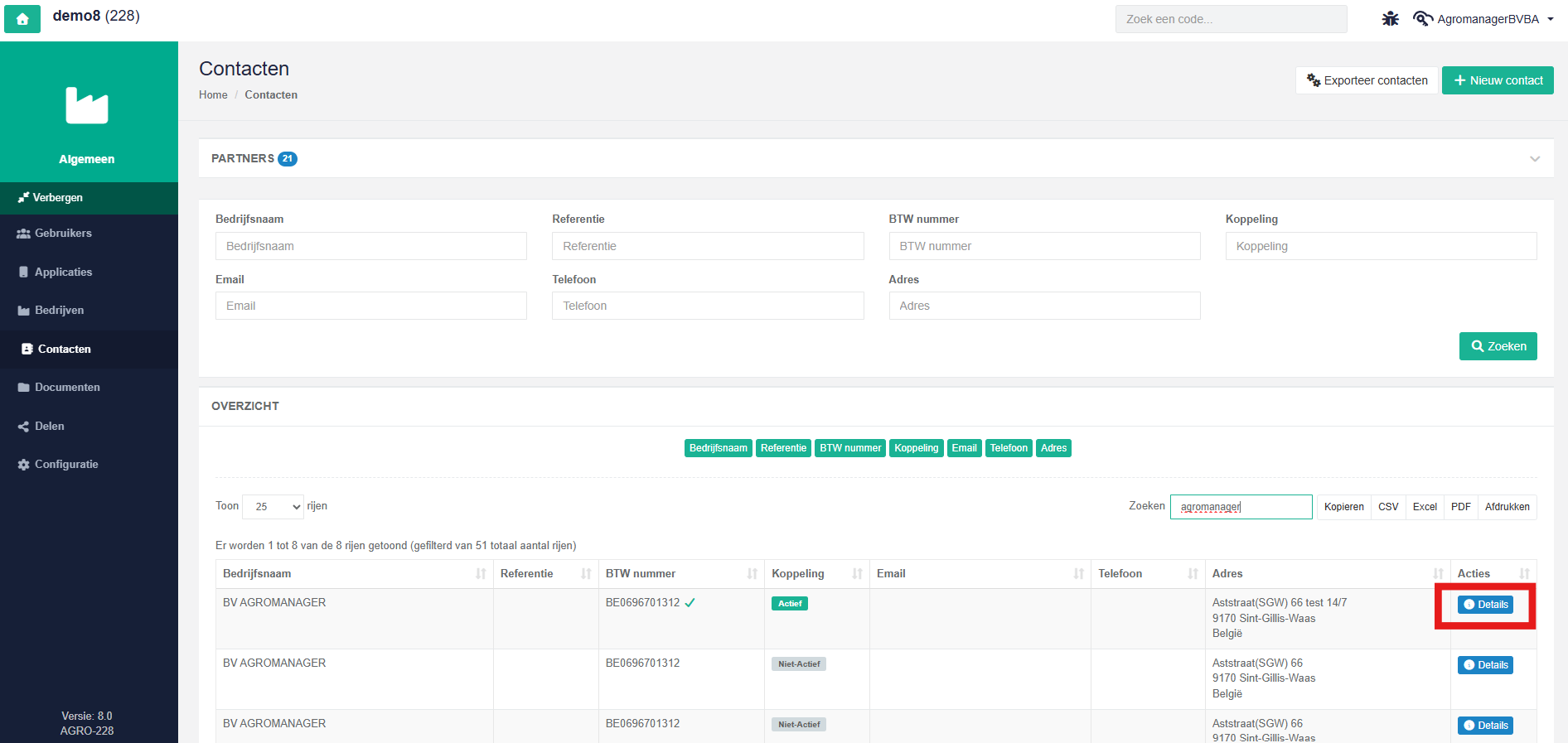Focus the Email filter field
1568x743 pixels.
point(371,306)
